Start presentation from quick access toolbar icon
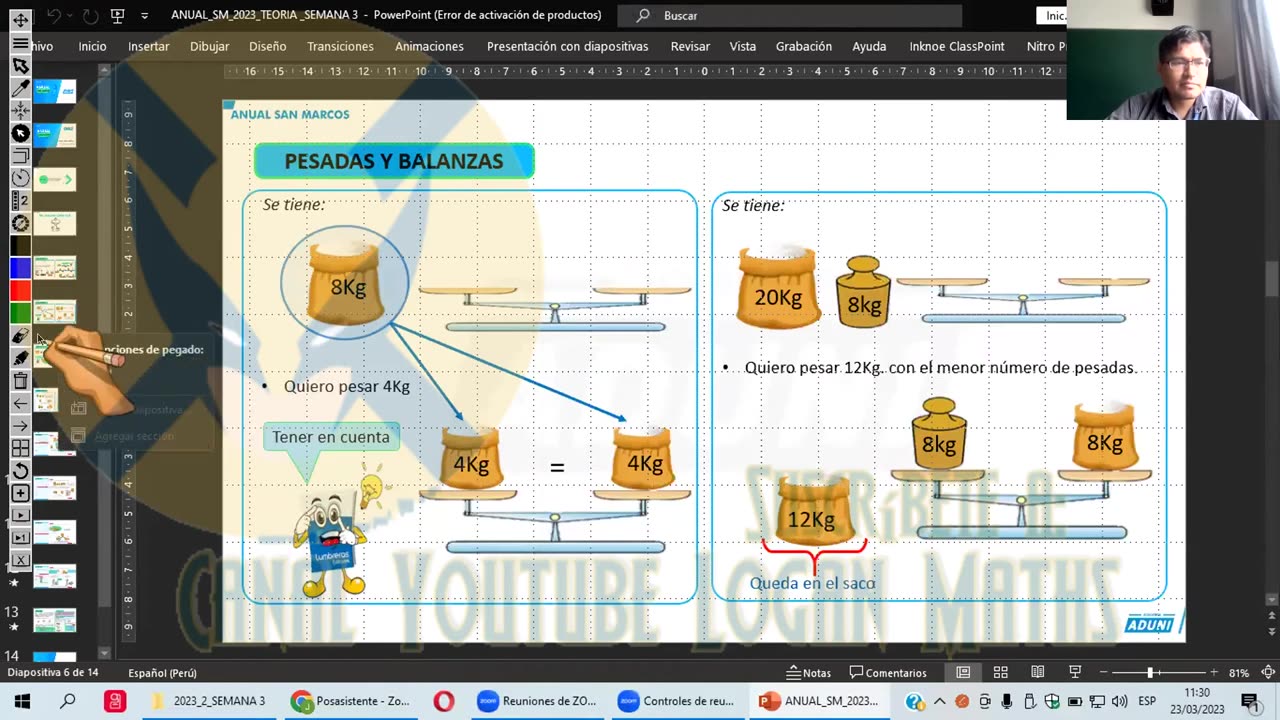Screen dimensions: 1280x720 [118, 15]
